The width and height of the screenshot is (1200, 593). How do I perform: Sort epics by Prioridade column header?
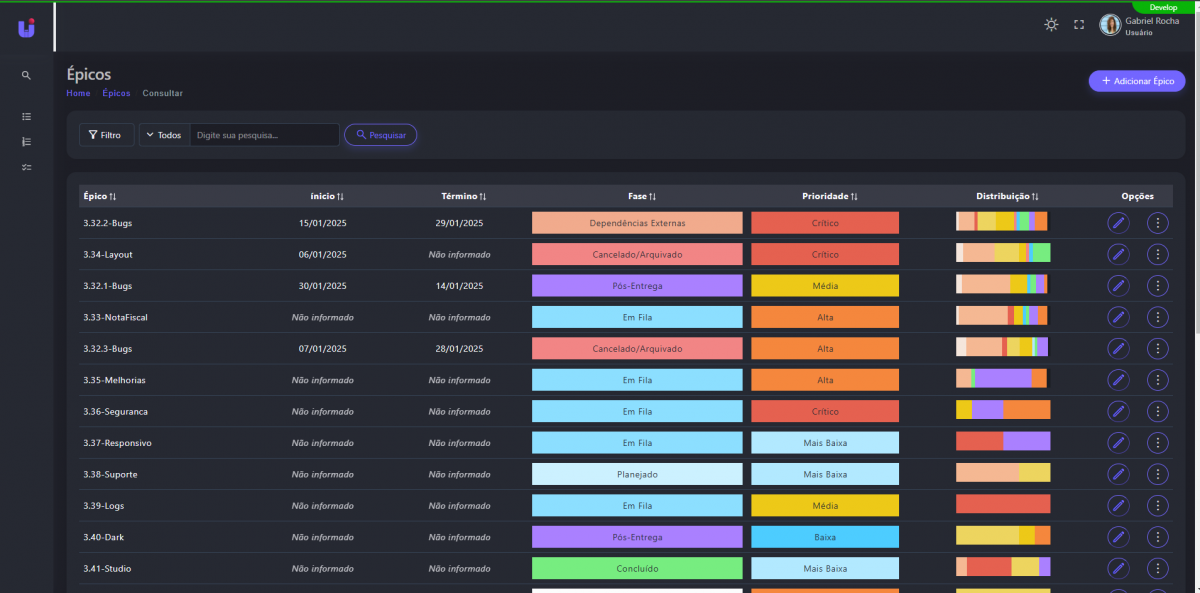(830, 197)
